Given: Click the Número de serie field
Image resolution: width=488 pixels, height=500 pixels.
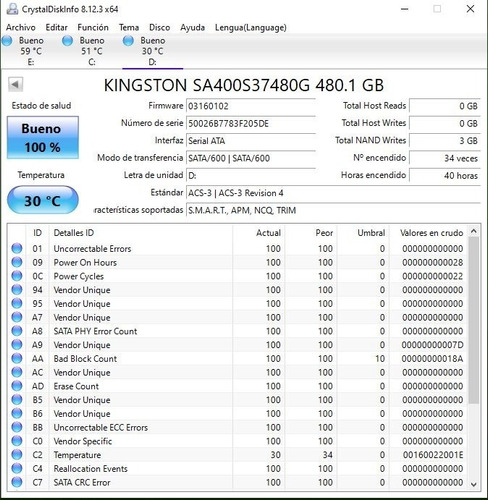Looking at the screenshot, I should tap(251, 124).
